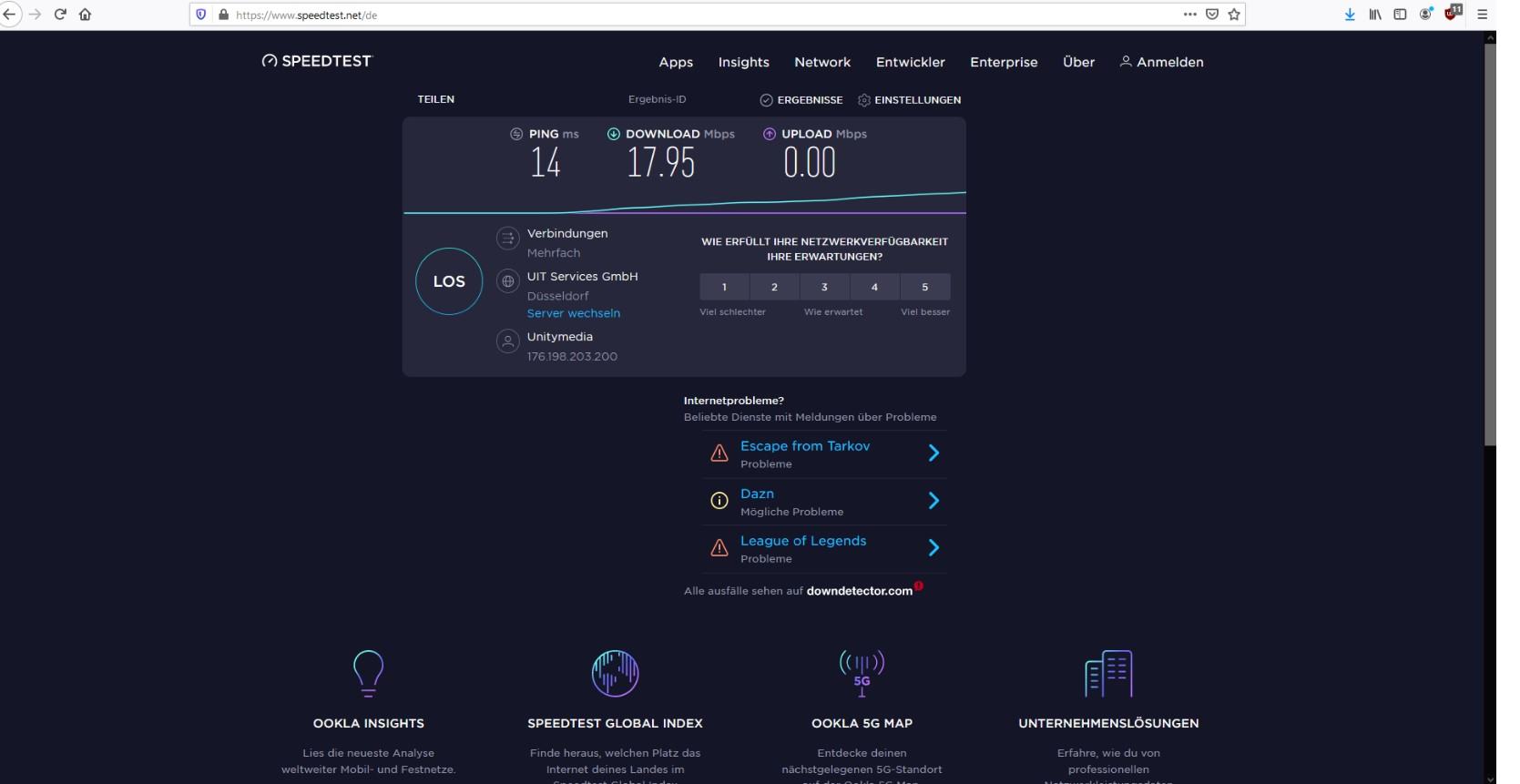This screenshot has height=784, width=1520.
Task: Open the hamburger application menu
Action: point(1482,15)
